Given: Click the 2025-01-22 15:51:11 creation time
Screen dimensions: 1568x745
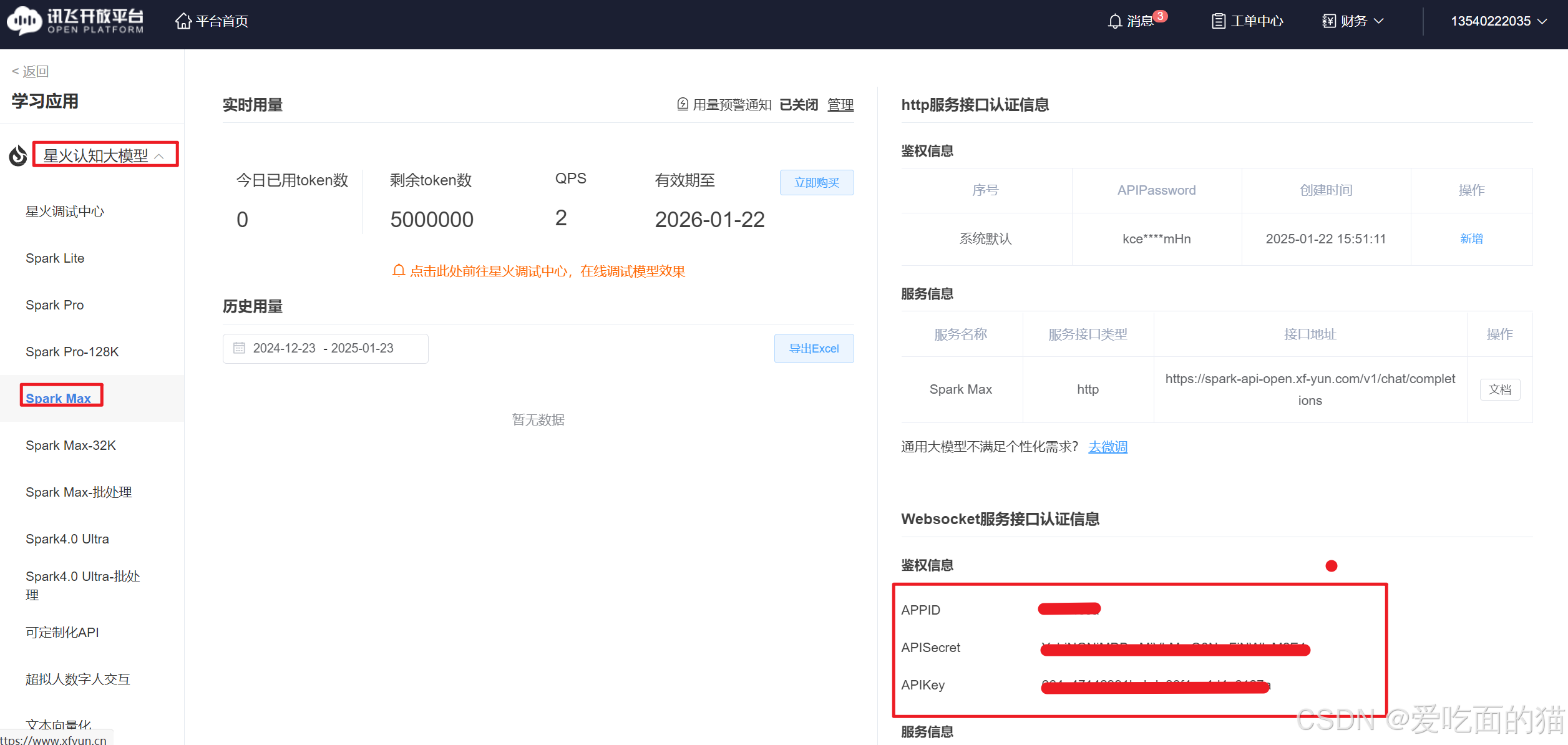Looking at the screenshot, I should (1326, 239).
